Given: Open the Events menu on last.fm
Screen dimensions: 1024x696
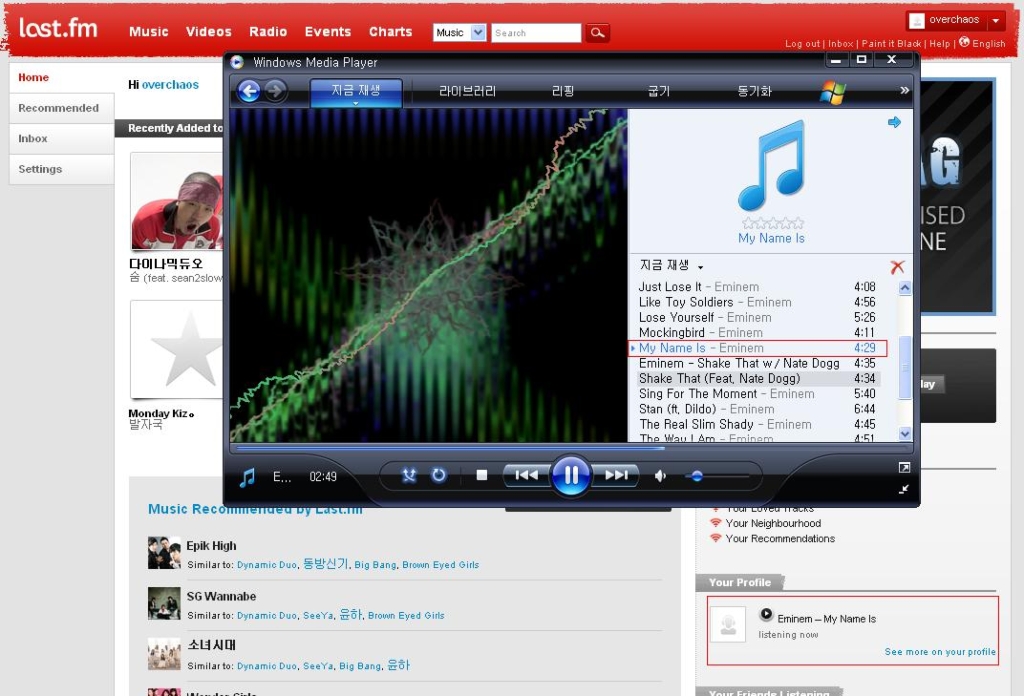Looking at the screenshot, I should [x=328, y=31].
